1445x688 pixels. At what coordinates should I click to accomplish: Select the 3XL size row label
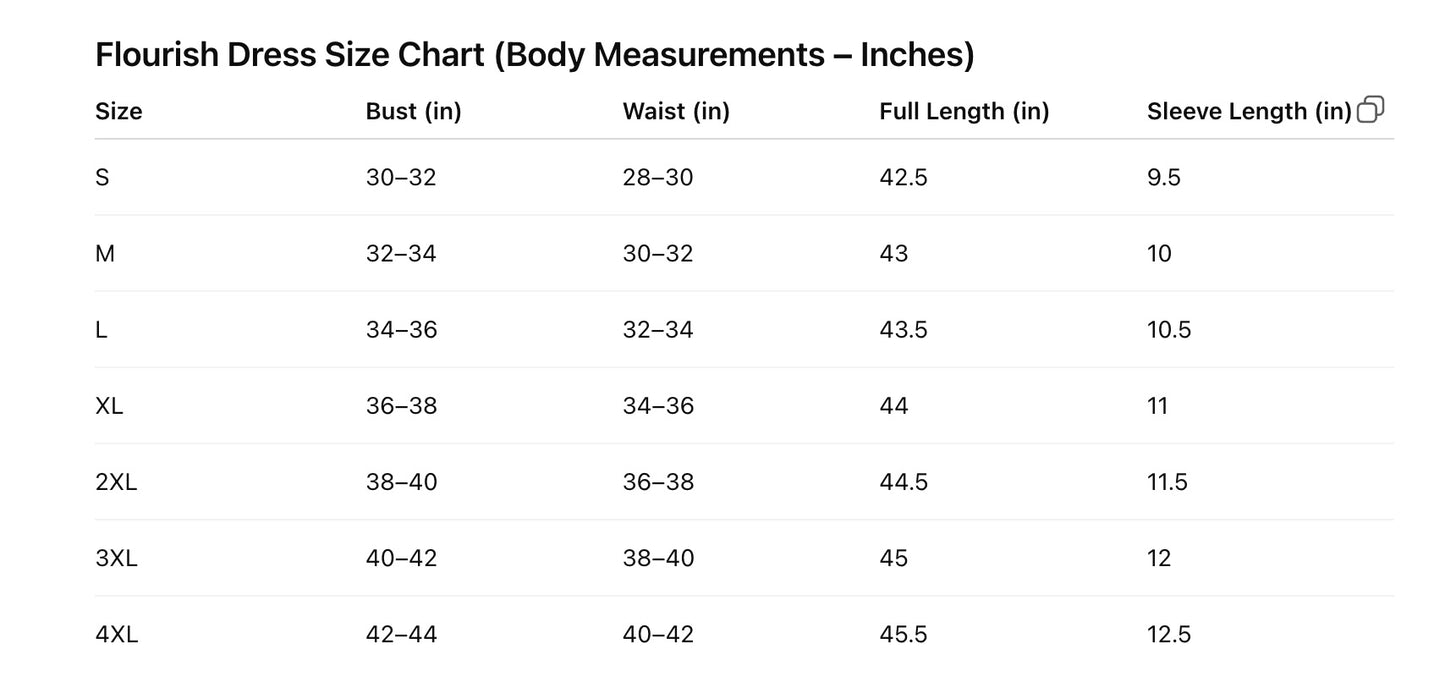pyautogui.click(x=116, y=558)
